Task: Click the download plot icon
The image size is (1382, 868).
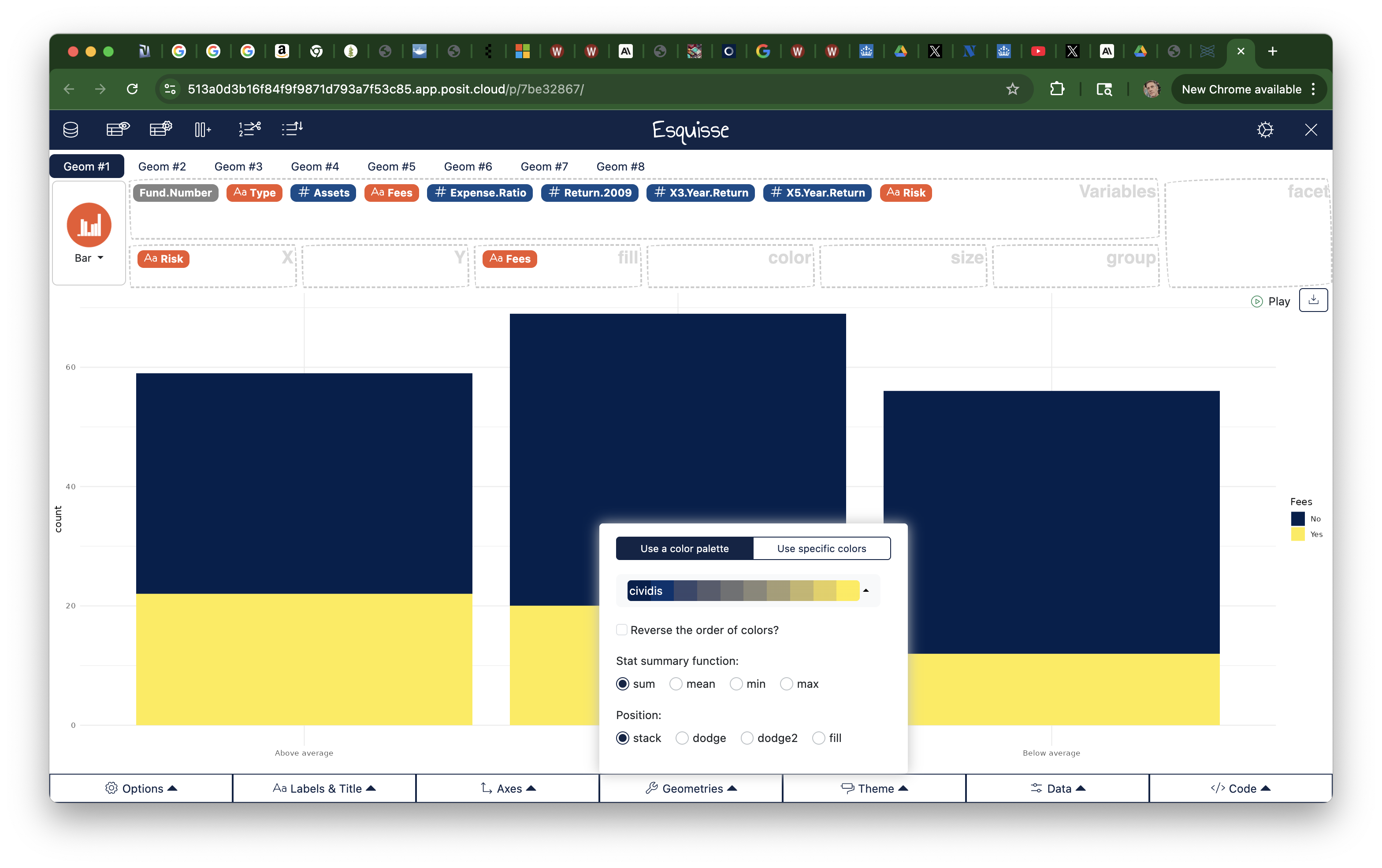Action: click(1313, 300)
